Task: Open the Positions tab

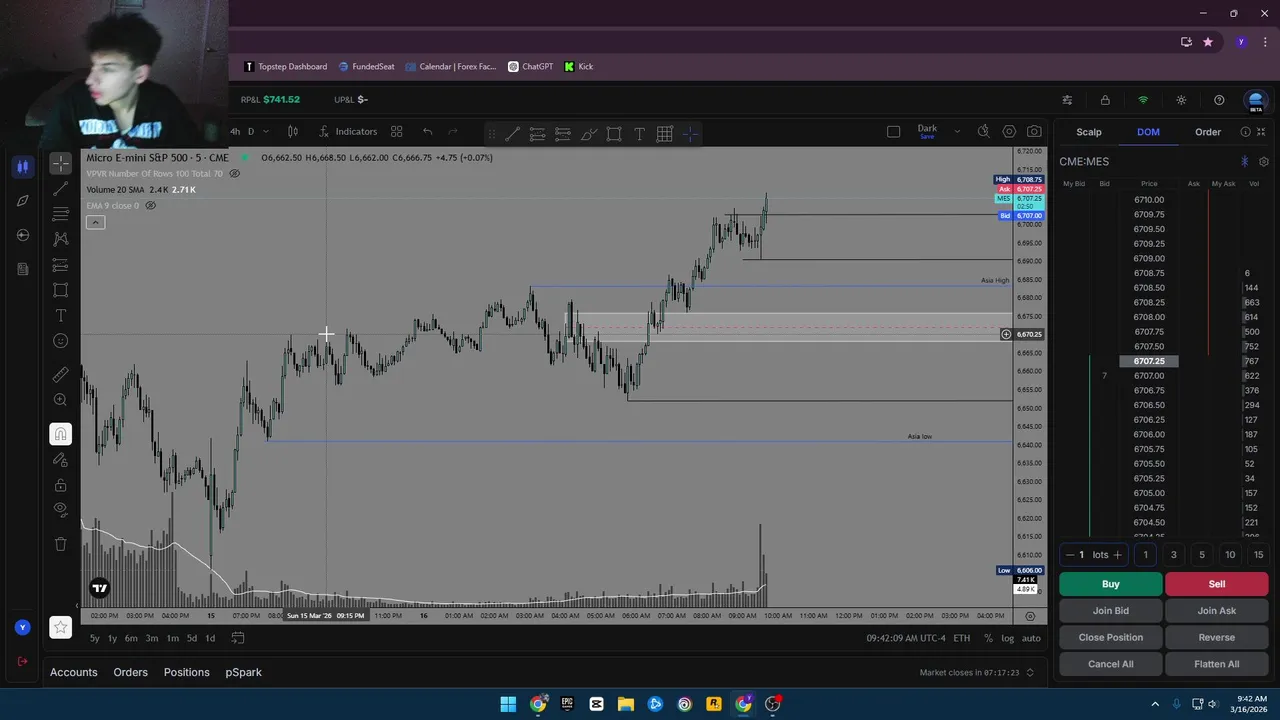Action: point(187,672)
